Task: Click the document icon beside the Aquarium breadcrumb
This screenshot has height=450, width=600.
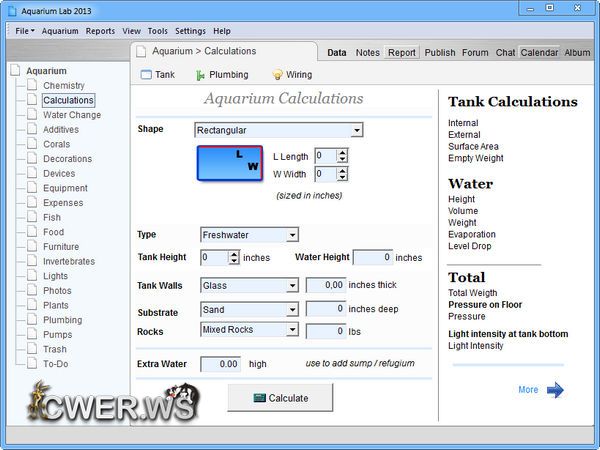Action: pyautogui.click(x=141, y=51)
